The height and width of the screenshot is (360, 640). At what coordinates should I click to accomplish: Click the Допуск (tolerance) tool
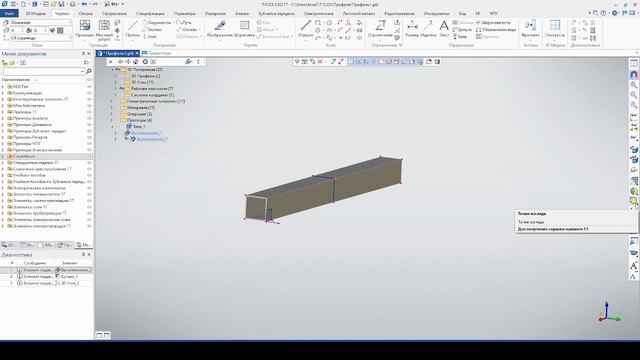[x=462, y=30]
